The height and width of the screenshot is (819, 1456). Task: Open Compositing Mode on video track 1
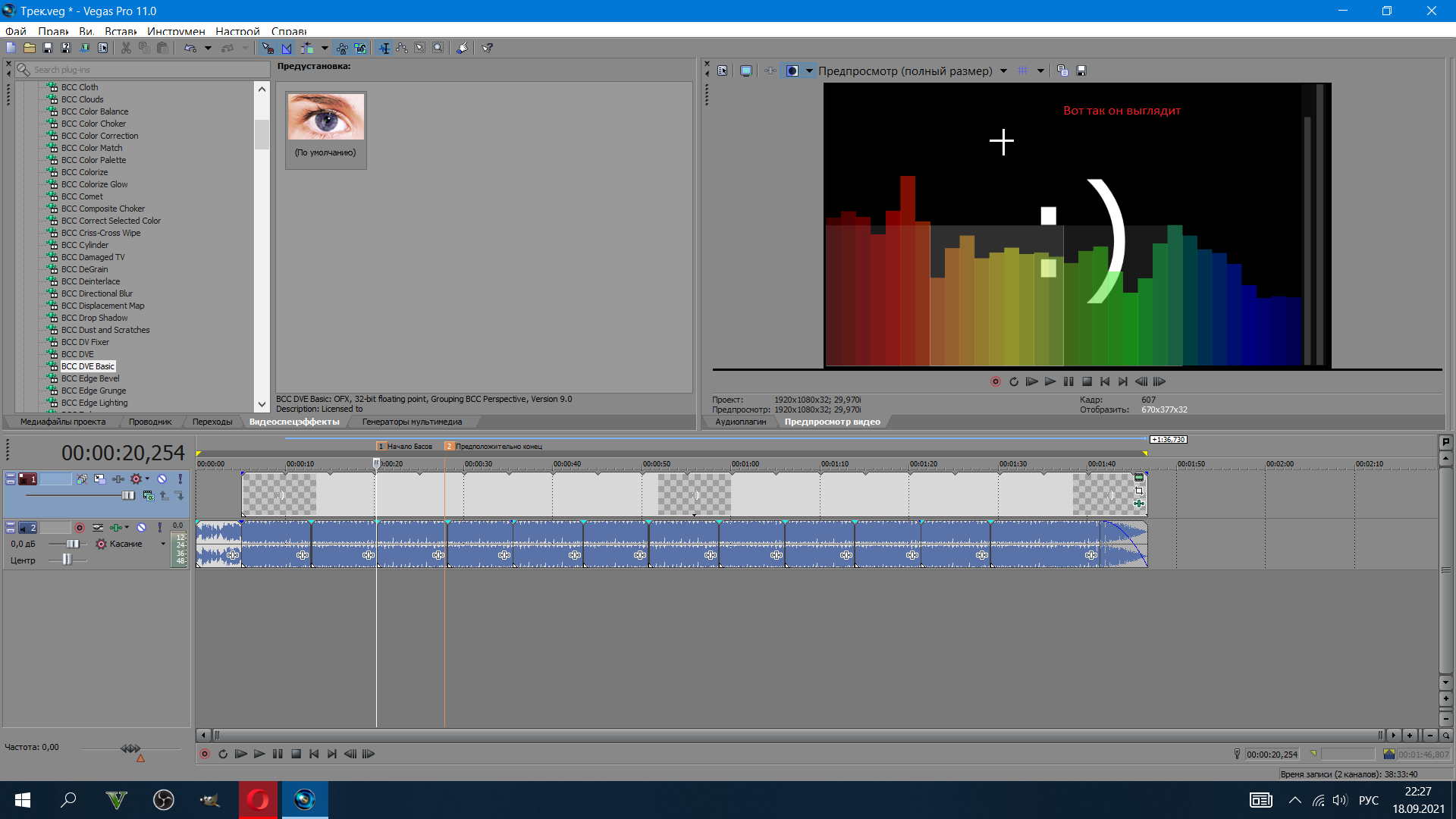click(149, 495)
